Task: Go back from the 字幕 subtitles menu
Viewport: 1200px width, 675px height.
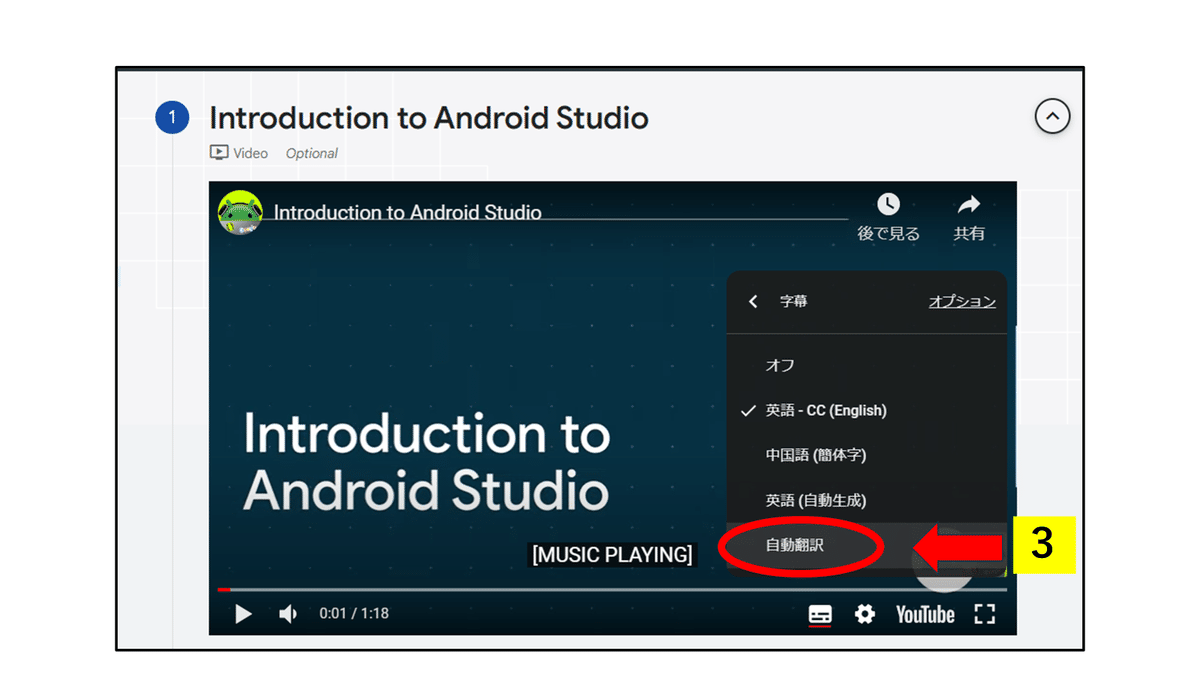Action: point(753,301)
